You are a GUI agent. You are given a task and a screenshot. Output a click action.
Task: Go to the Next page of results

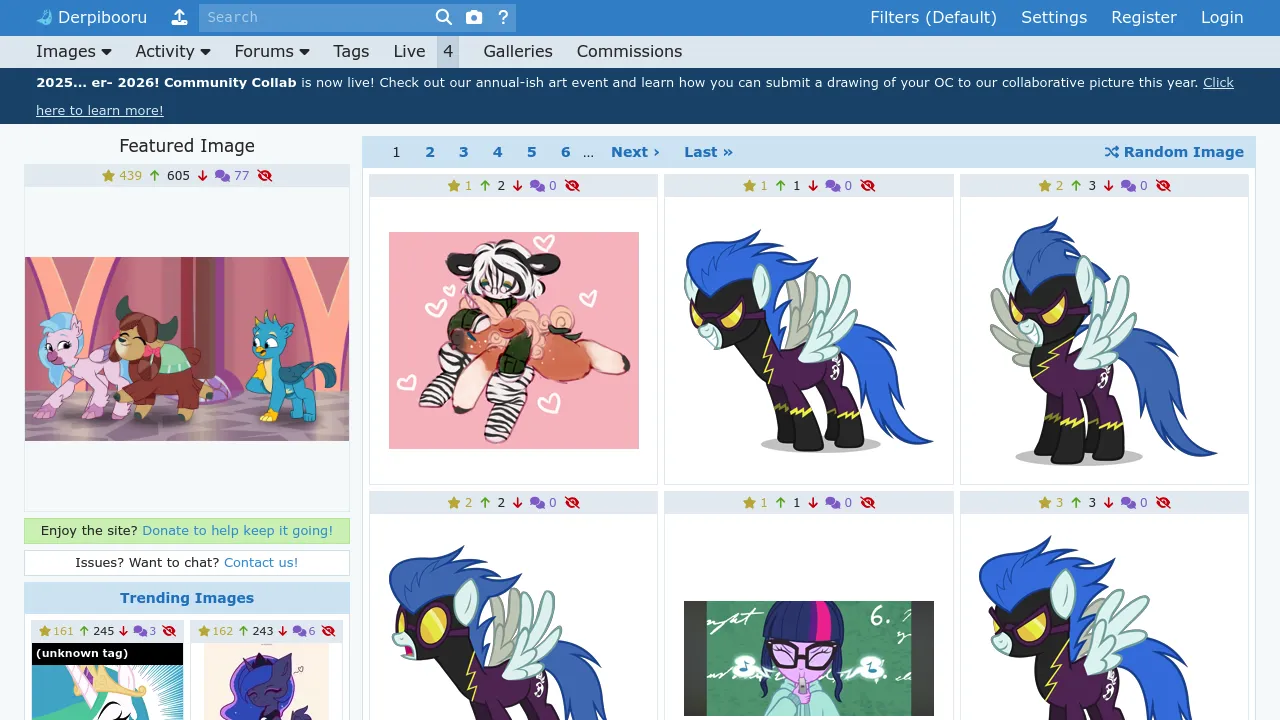(x=635, y=152)
